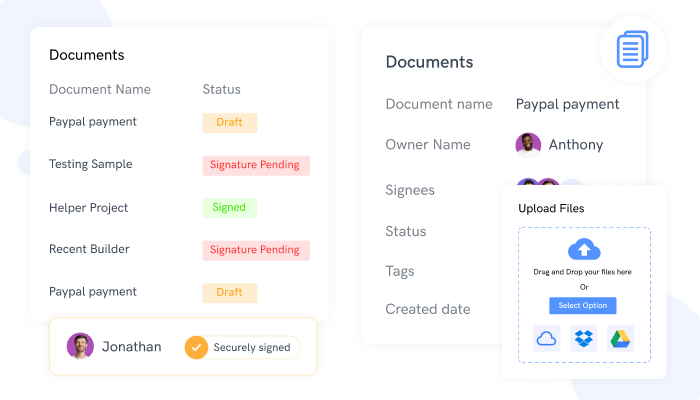Image resolution: width=700 pixels, height=400 pixels.
Task: Sort by the Document Name column header
Action: (x=100, y=89)
